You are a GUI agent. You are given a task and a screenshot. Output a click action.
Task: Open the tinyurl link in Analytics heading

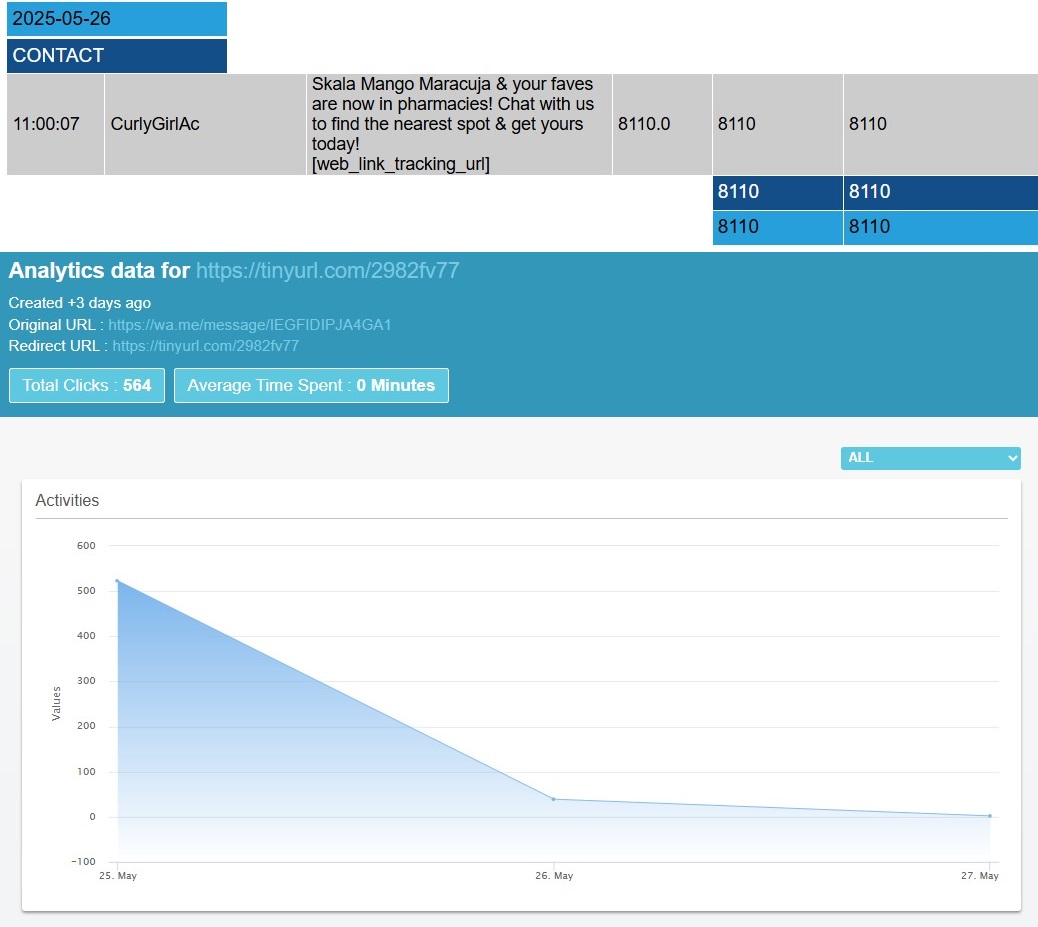point(327,270)
